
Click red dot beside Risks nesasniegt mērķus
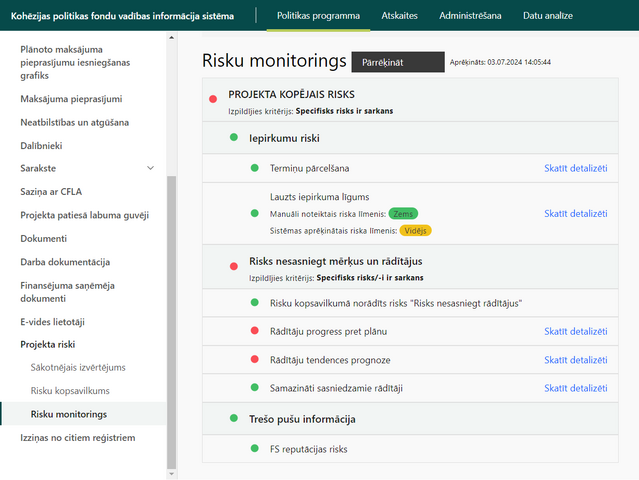point(234,266)
